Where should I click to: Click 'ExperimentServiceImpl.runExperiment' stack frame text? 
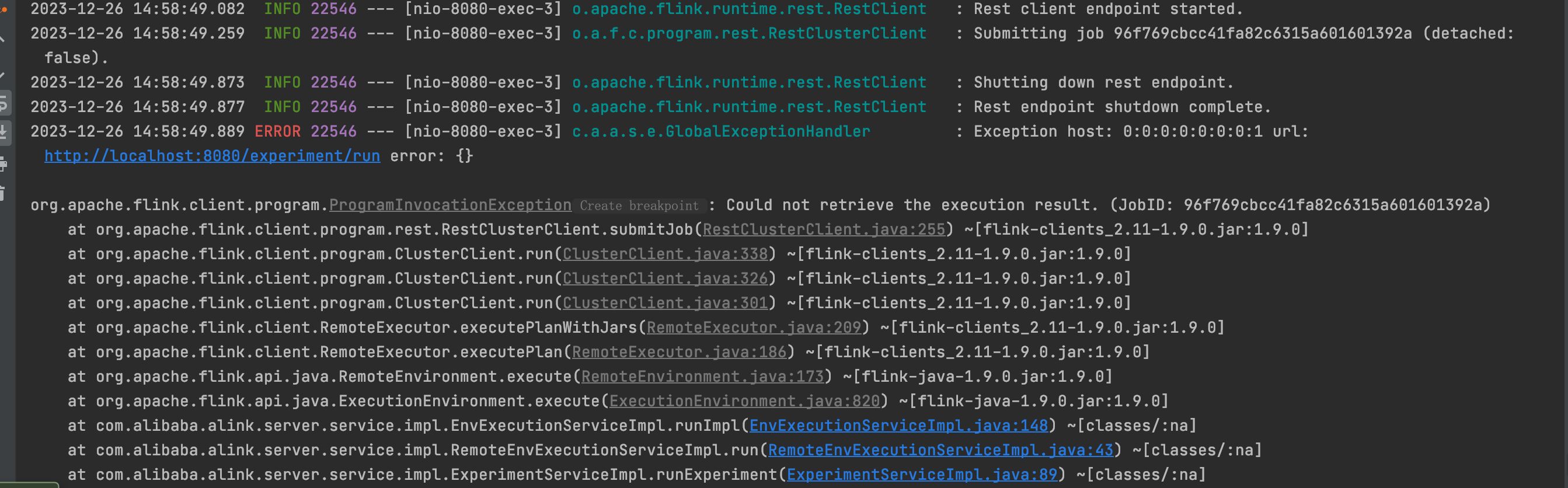[614, 475]
